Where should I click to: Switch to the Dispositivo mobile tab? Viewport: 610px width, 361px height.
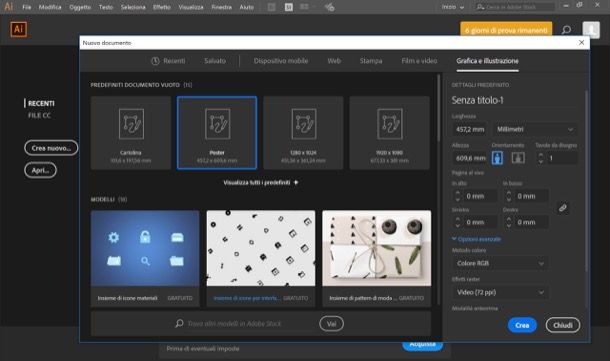[x=281, y=61]
